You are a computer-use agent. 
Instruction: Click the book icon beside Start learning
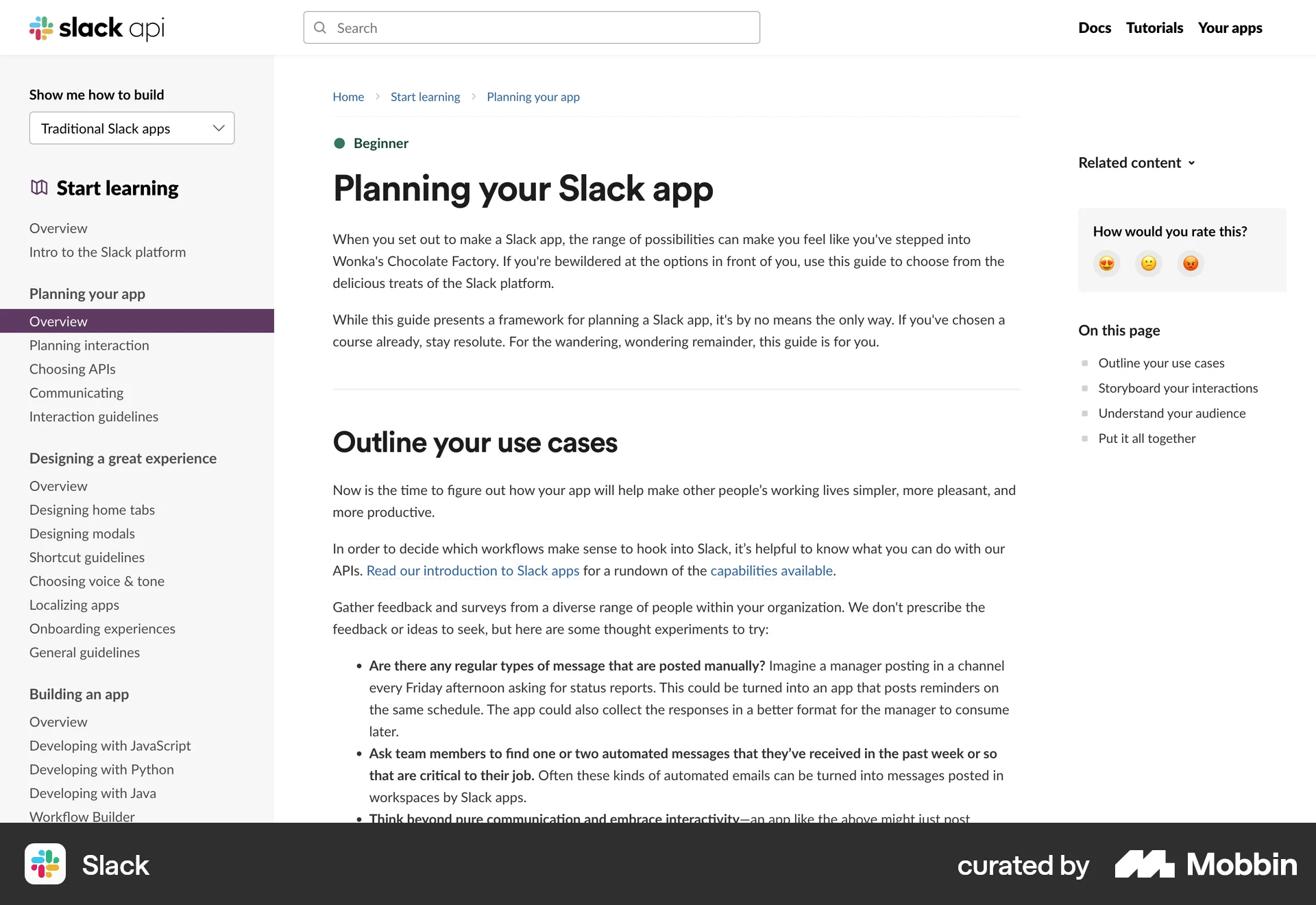click(39, 186)
